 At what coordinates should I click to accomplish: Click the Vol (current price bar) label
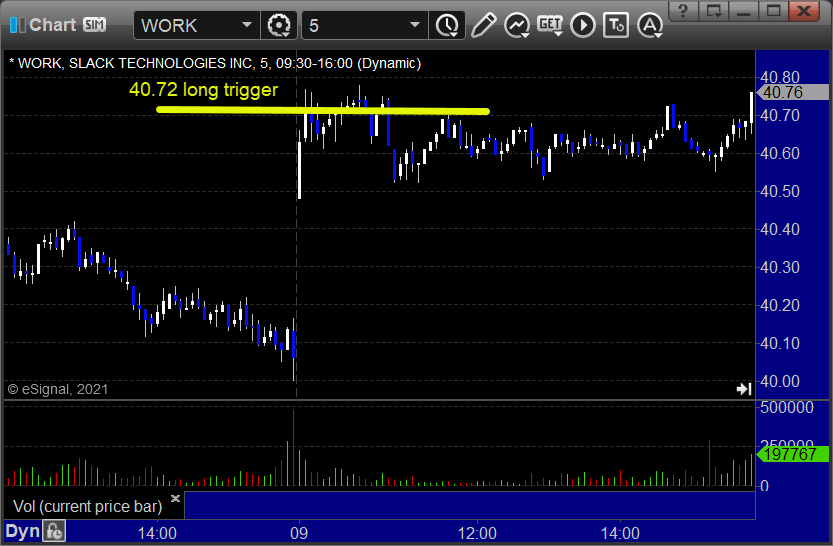[87, 506]
